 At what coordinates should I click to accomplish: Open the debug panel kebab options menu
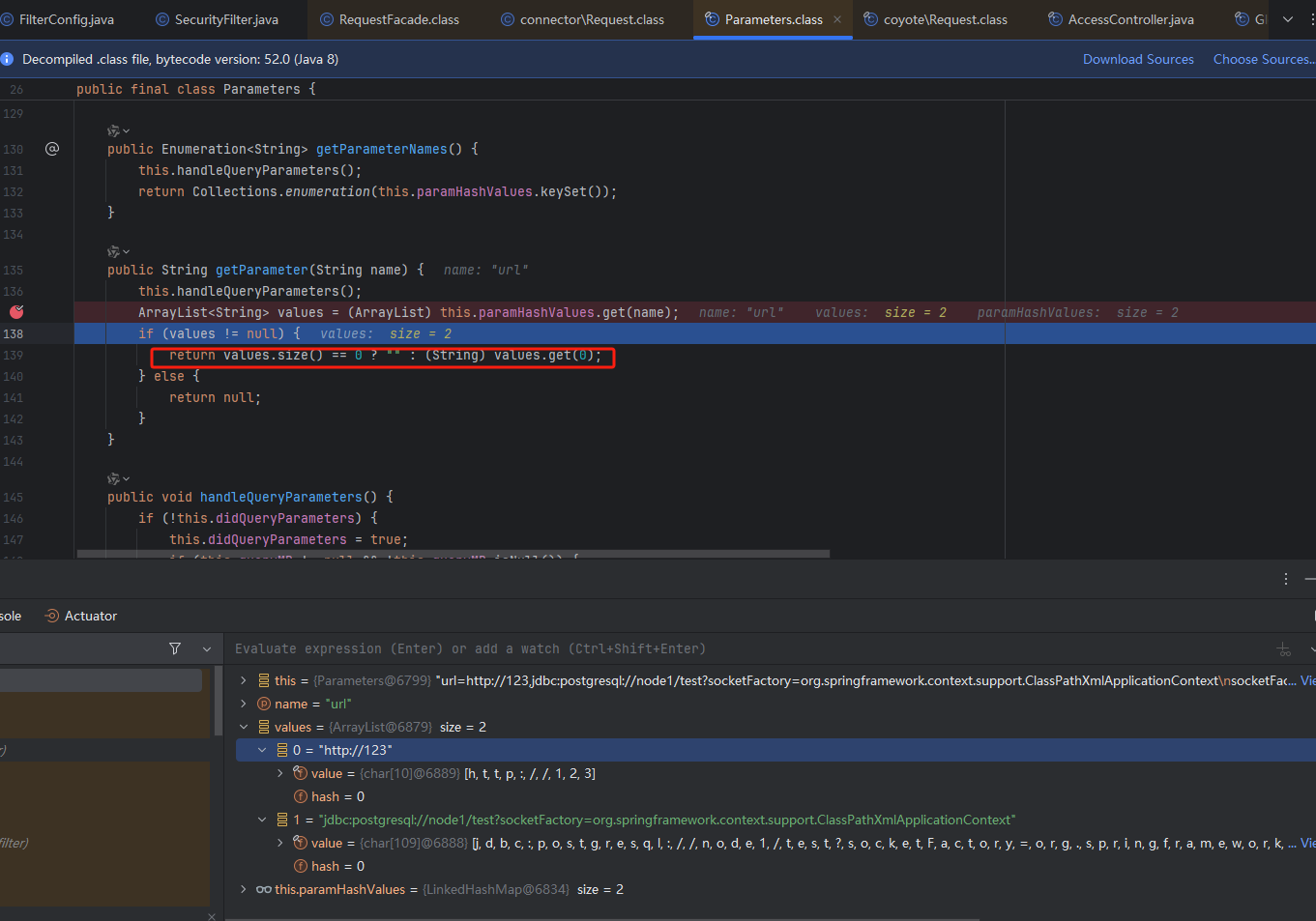tap(1286, 579)
